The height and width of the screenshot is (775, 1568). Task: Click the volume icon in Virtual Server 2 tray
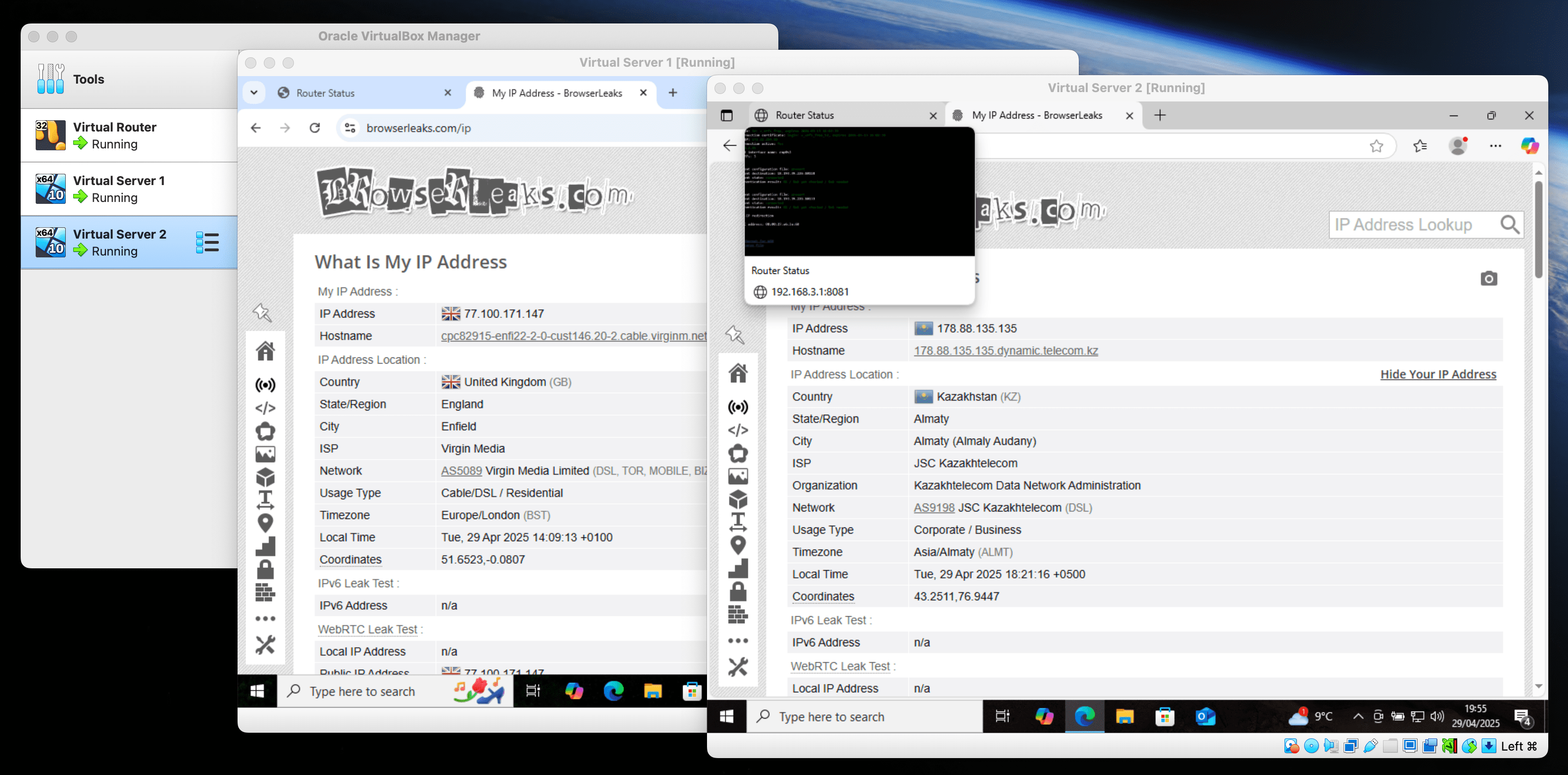[x=1437, y=717]
